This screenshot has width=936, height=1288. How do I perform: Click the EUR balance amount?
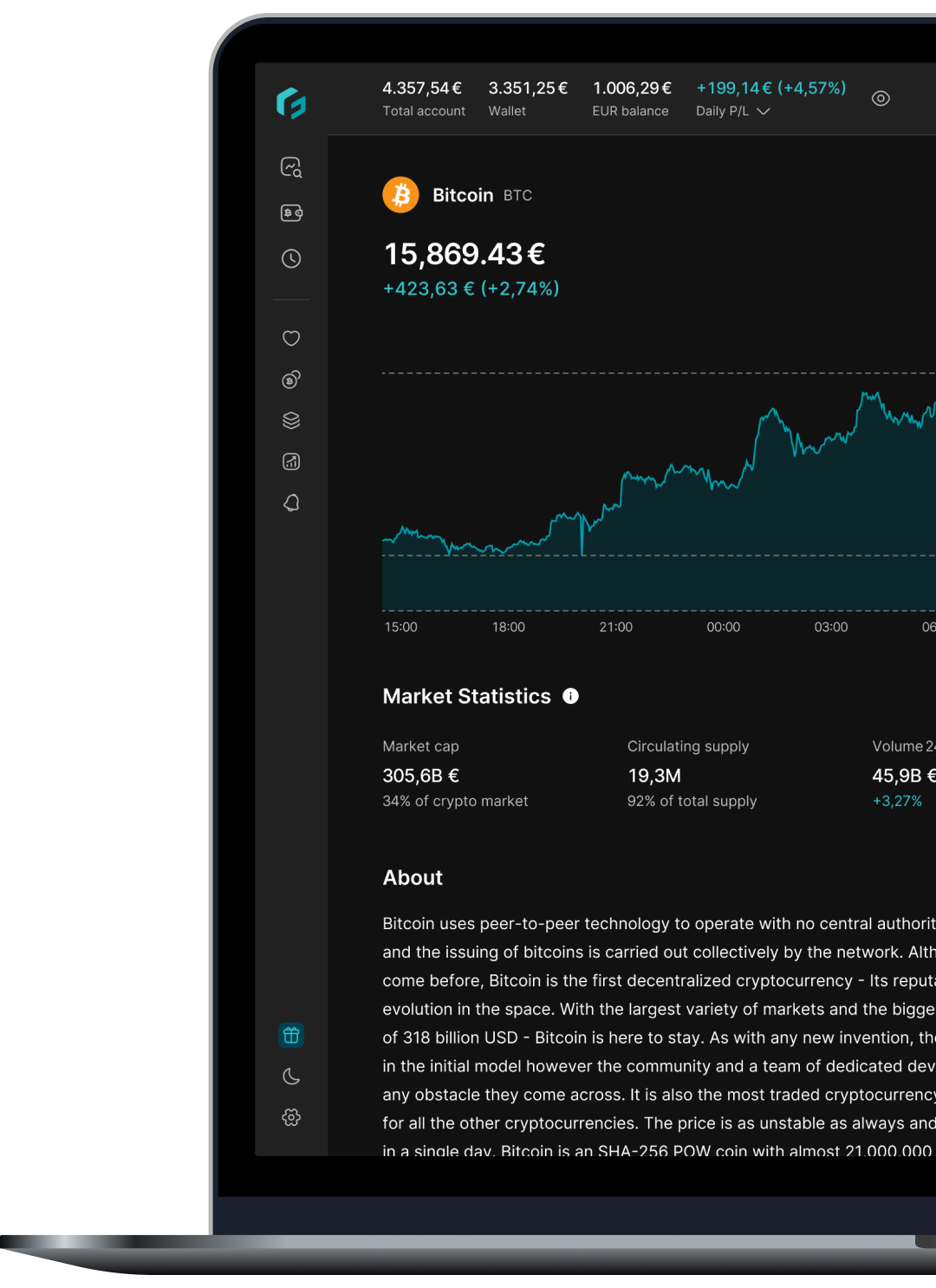[x=632, y=88]
